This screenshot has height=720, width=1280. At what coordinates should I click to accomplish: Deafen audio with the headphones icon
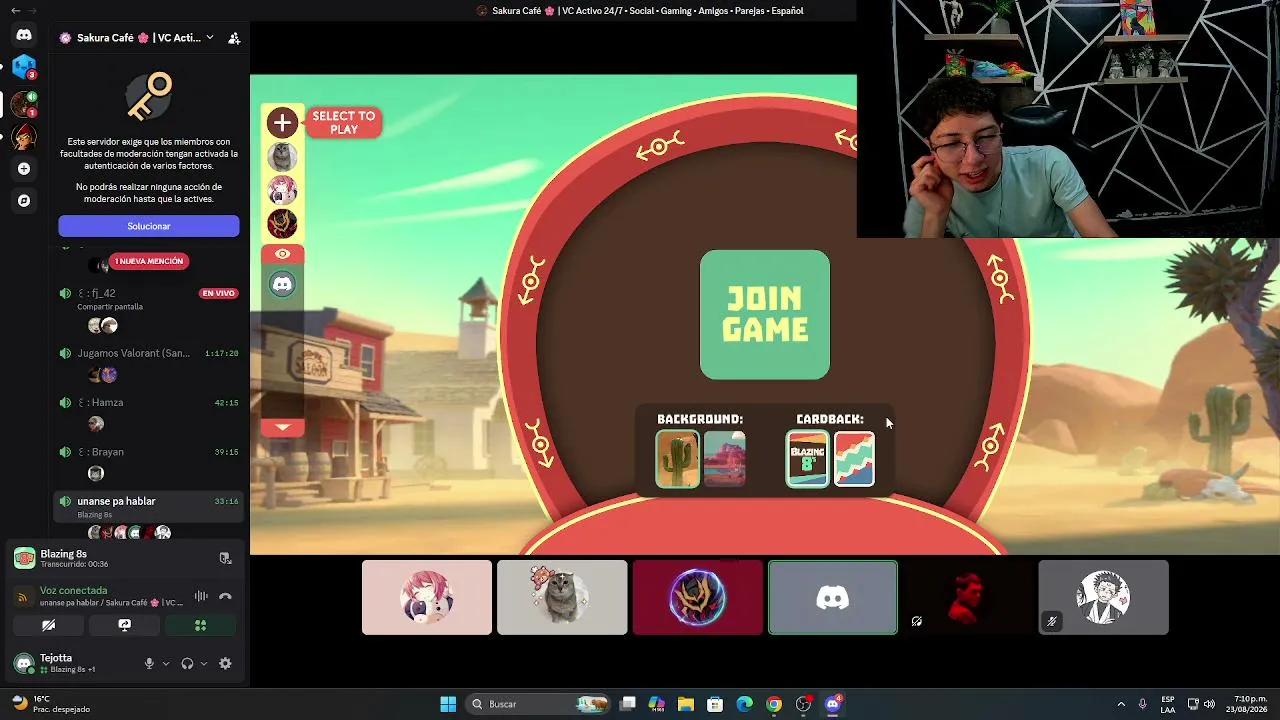click(187, 663)
